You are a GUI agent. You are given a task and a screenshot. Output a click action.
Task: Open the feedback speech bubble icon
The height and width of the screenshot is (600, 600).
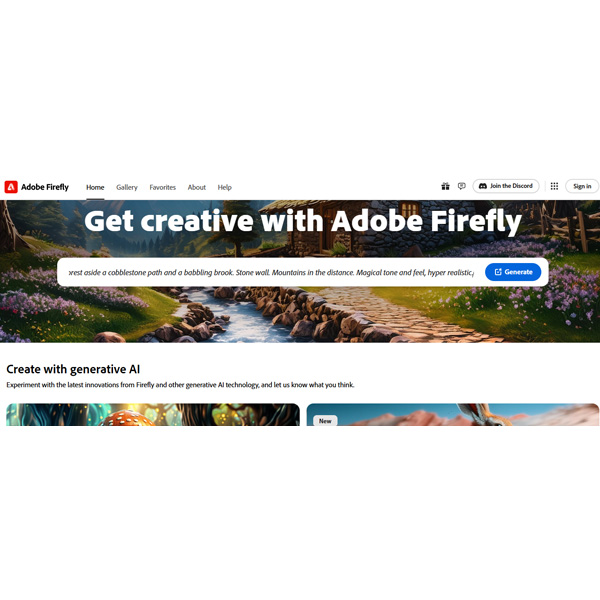tap(462, 186)
